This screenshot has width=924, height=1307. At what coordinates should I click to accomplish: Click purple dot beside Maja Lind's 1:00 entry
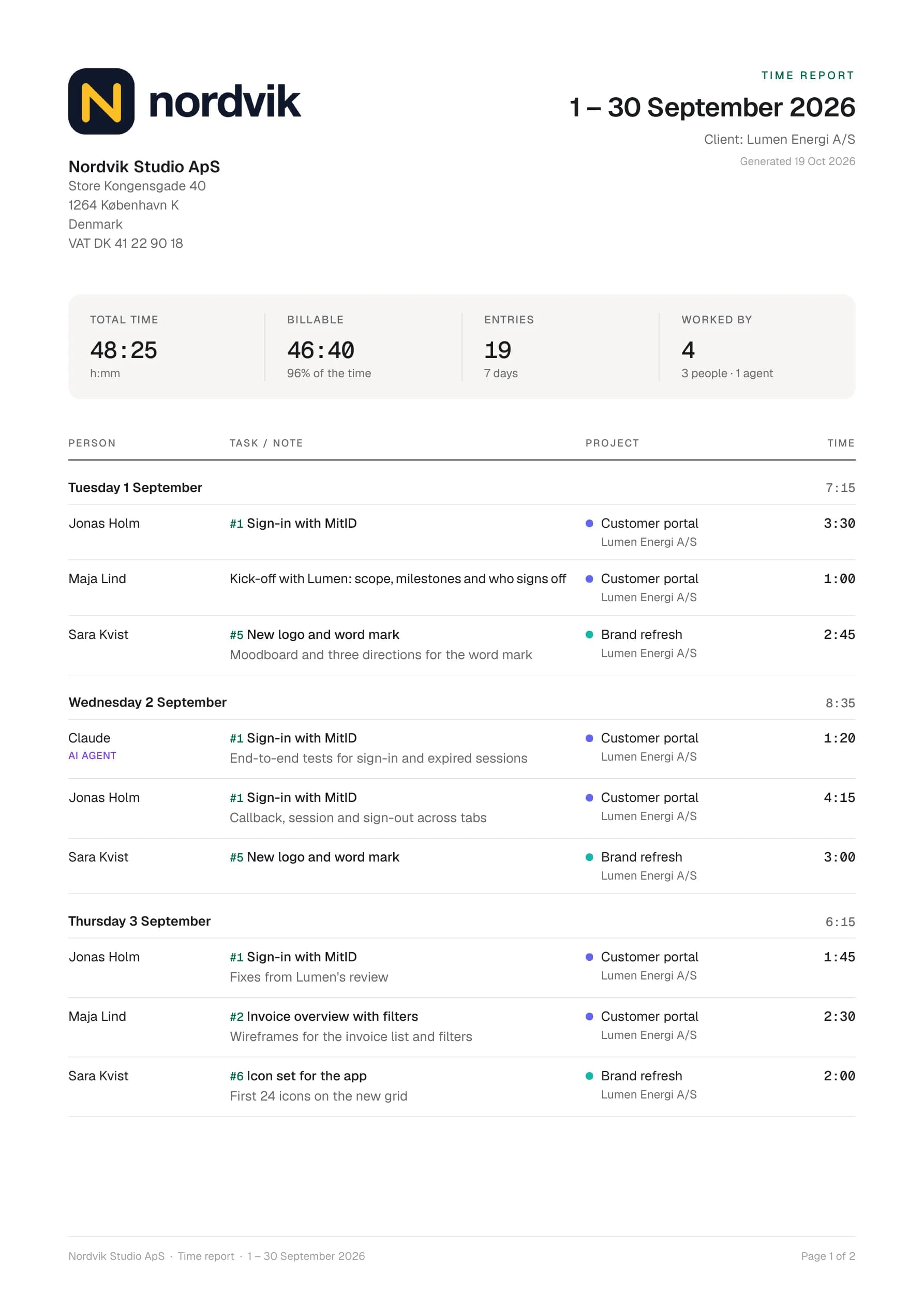click(589, 579)
